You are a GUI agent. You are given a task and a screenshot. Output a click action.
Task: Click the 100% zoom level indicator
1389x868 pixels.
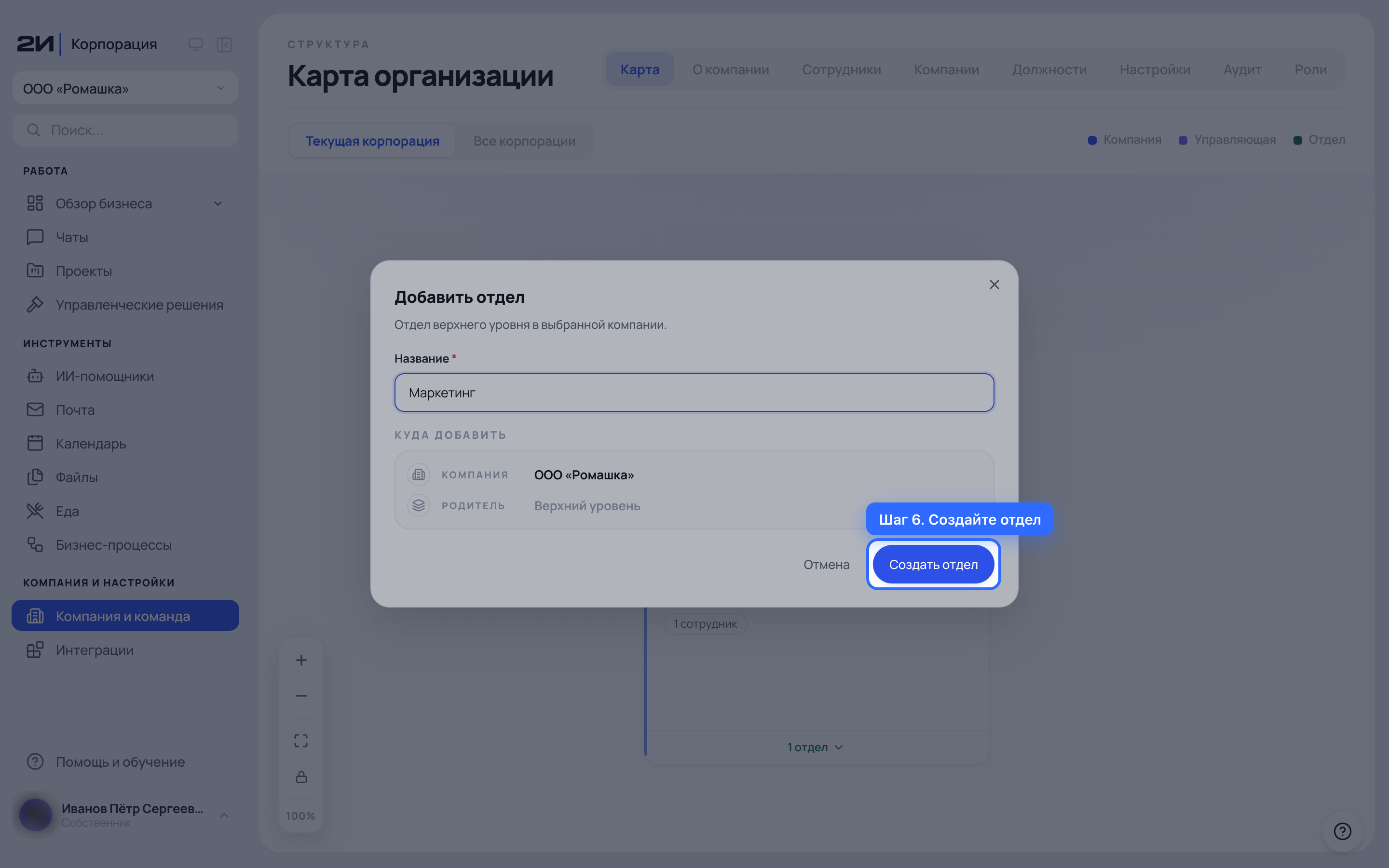point(301,816)
